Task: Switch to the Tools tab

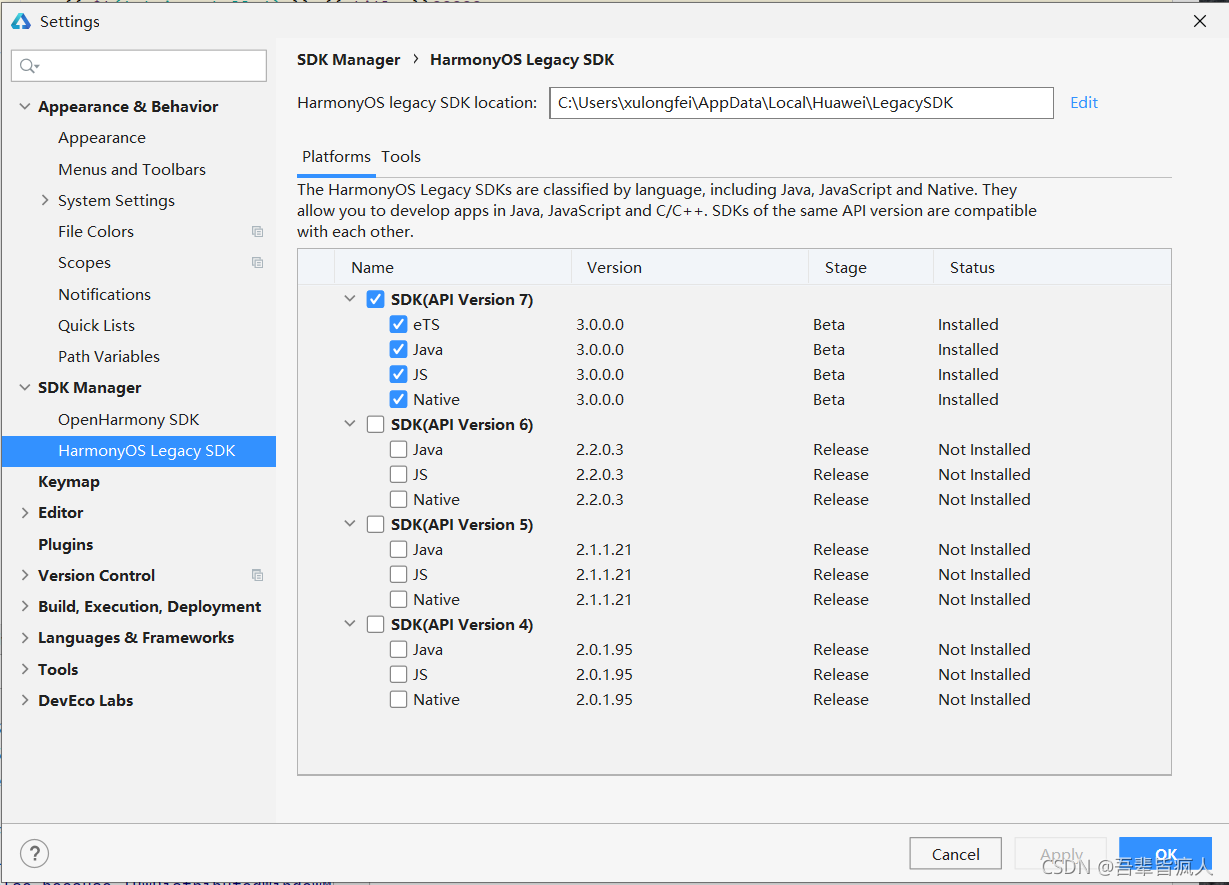Action: [401, 157]
